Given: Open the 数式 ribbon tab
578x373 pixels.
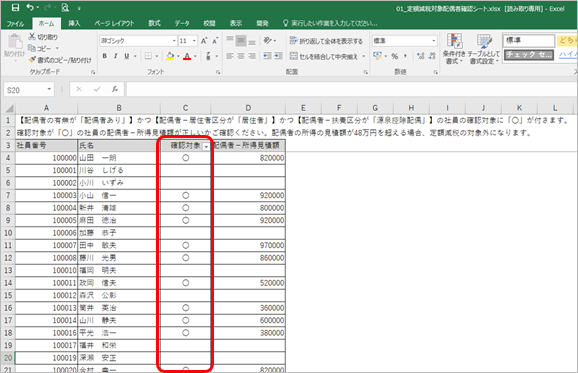Looking at the screenshot, I should click(x=154, y=23).
